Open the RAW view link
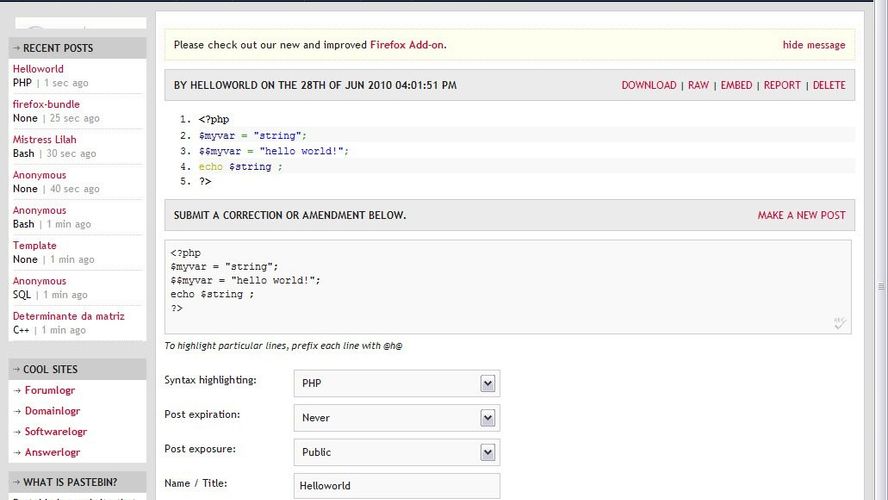The image size is (888, 500). pos(698,85)
